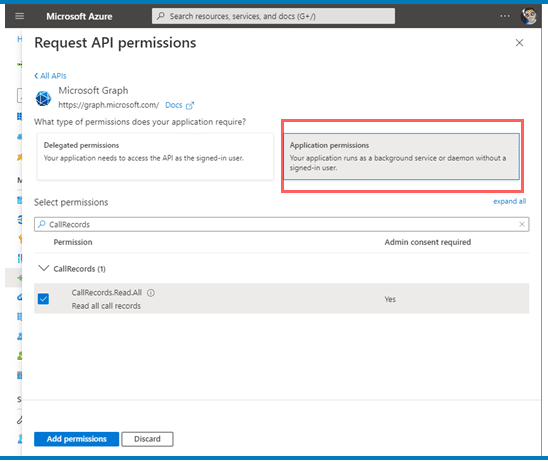Collapse the CallRecords (1) group

44,268
